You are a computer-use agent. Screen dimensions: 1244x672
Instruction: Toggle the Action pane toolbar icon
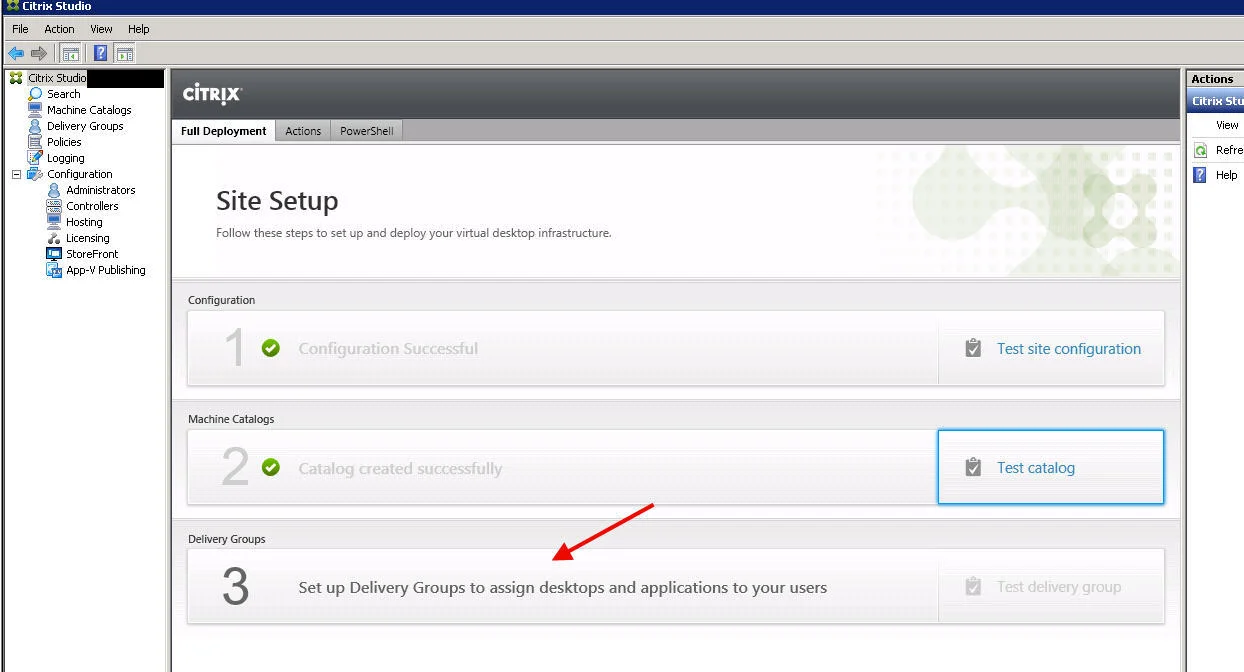(x=125, y=53)
